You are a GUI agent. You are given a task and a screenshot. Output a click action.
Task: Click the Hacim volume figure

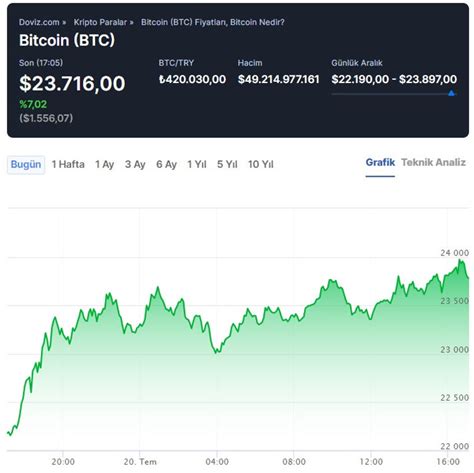point(279,79)
